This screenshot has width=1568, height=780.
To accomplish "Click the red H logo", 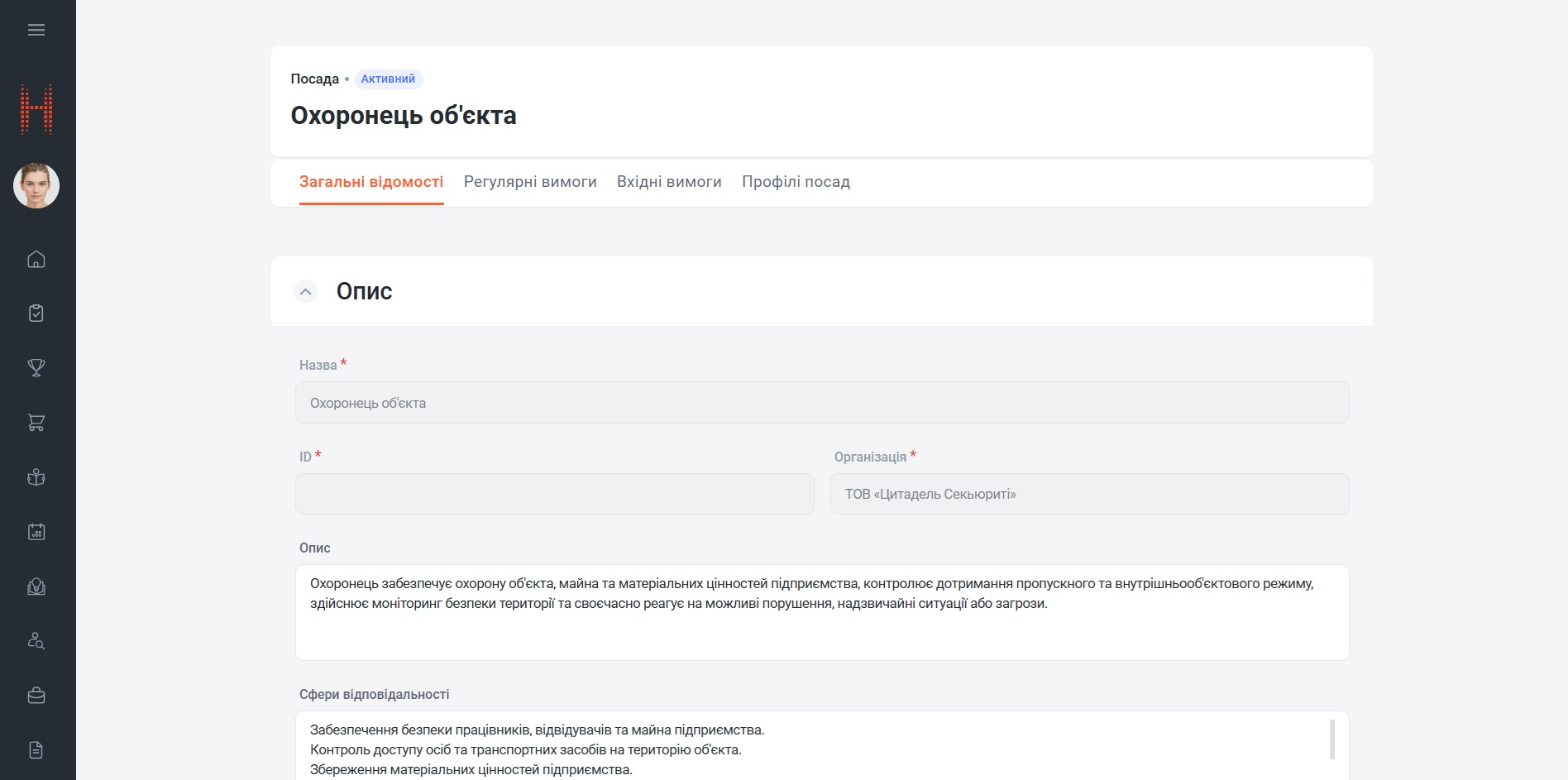I will point(36,109).
